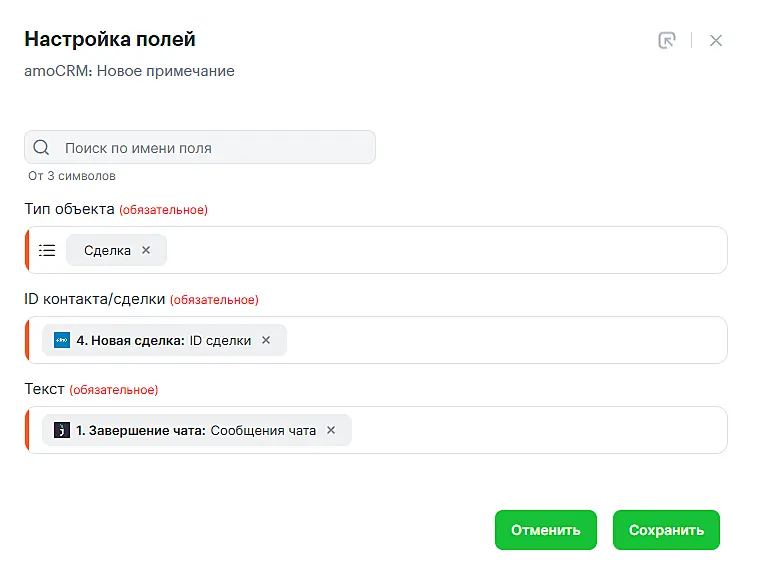Remove the Сообщения чата variable
The height and width of the screenshot is (574, 758).
(x=331, y=430)
